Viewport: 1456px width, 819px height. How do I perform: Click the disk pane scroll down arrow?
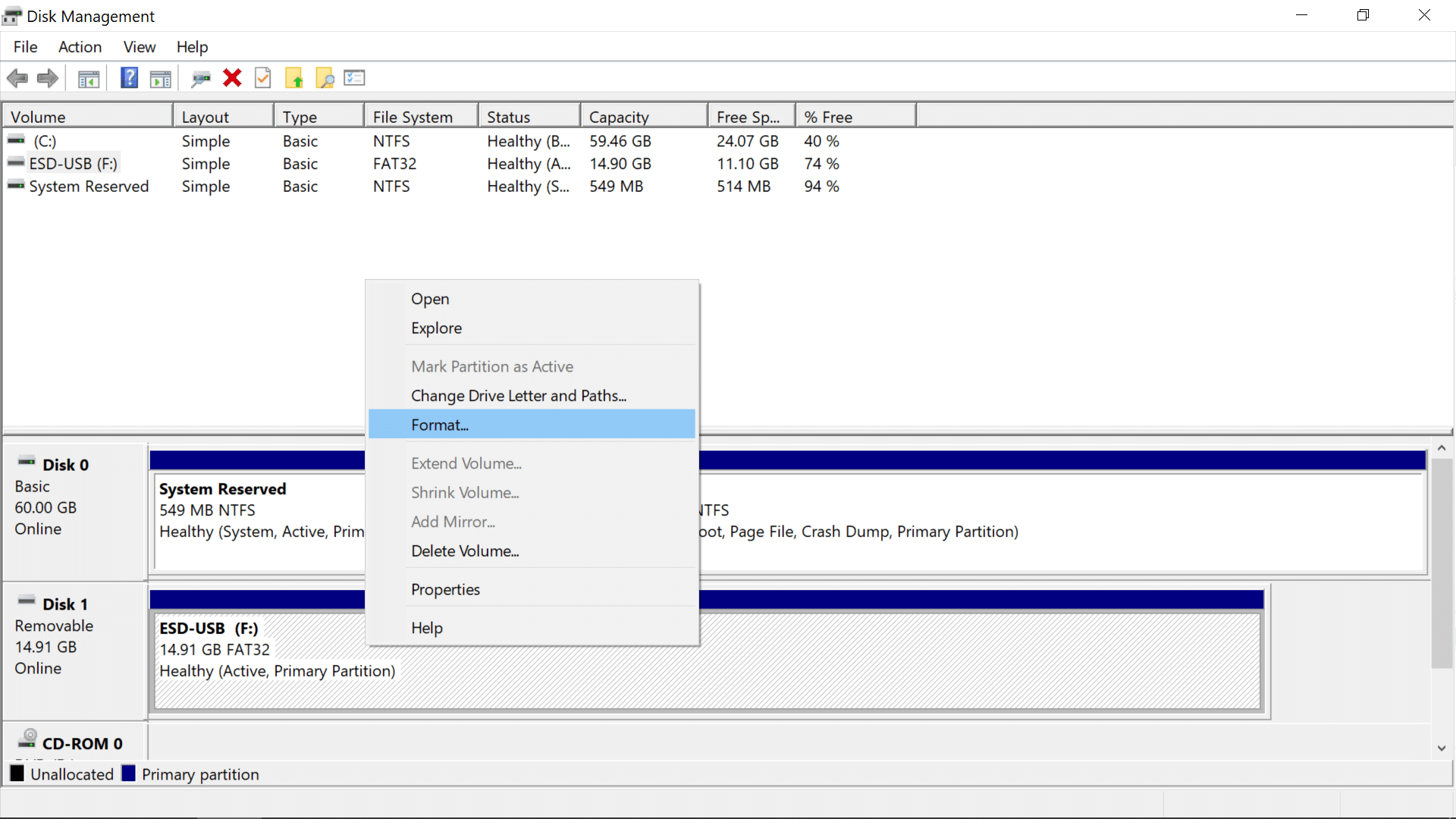[1442, 748]
